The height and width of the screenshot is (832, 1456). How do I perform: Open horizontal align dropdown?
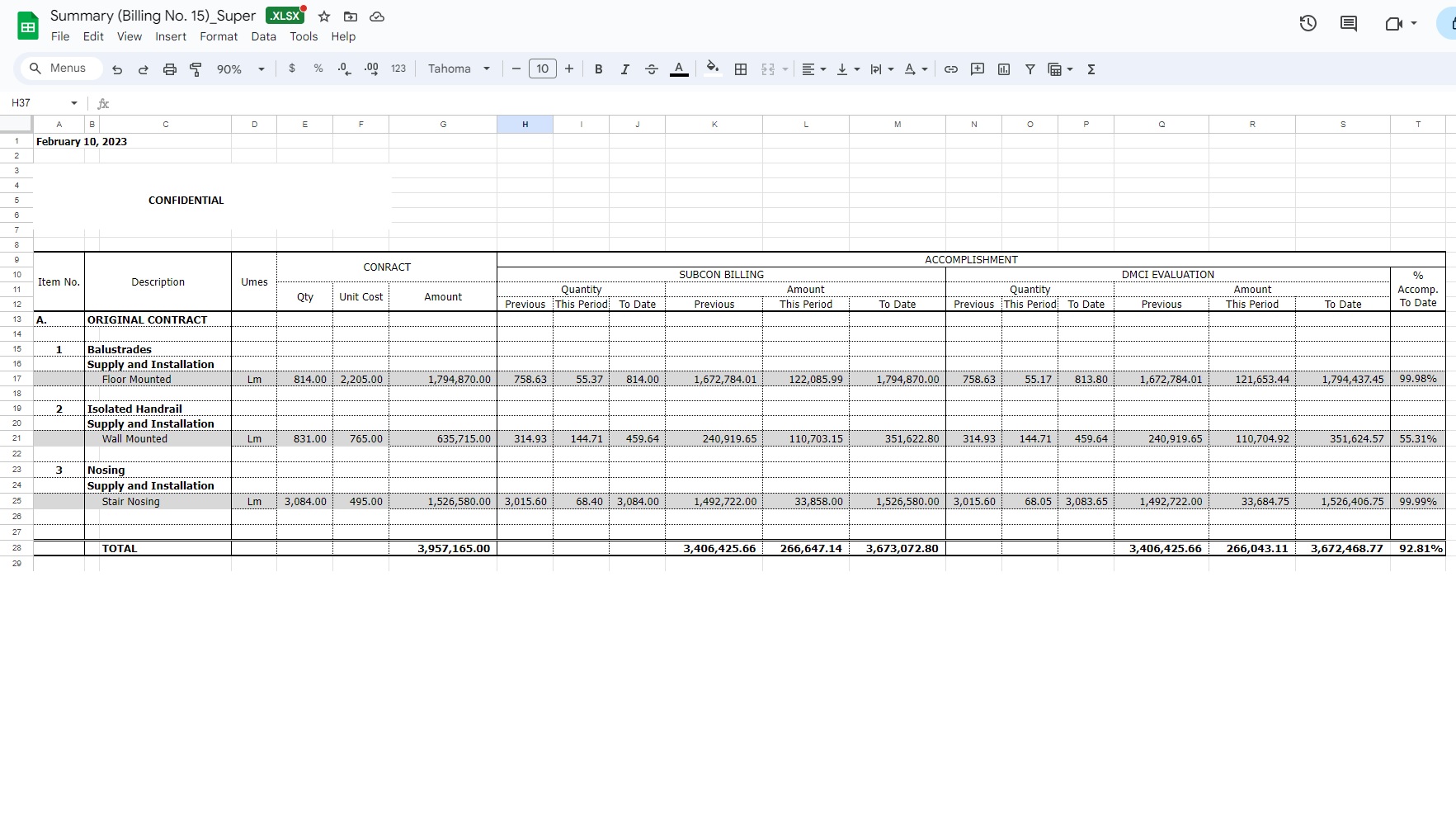pos(814,69)
